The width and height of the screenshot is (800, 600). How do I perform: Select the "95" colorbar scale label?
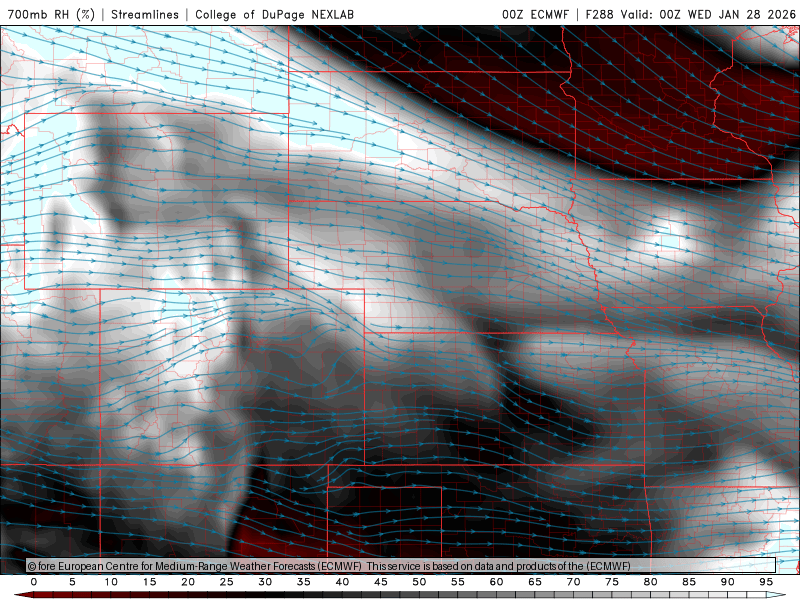coord(766,582)
